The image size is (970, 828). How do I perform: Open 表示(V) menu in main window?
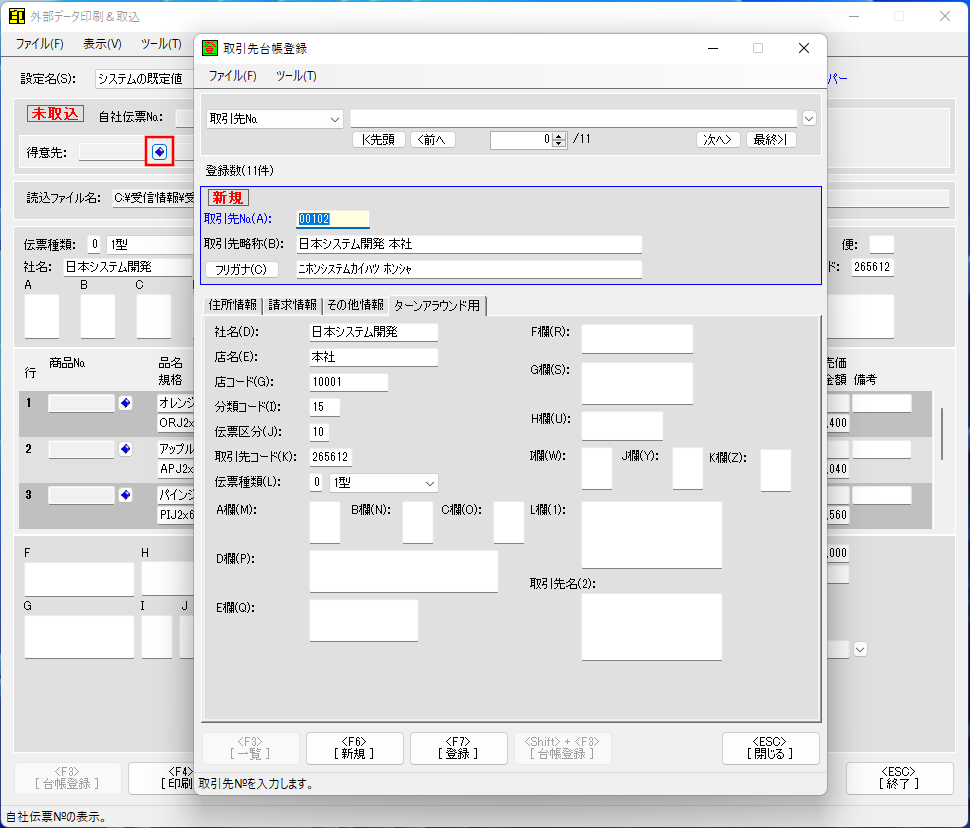(102, 44)
